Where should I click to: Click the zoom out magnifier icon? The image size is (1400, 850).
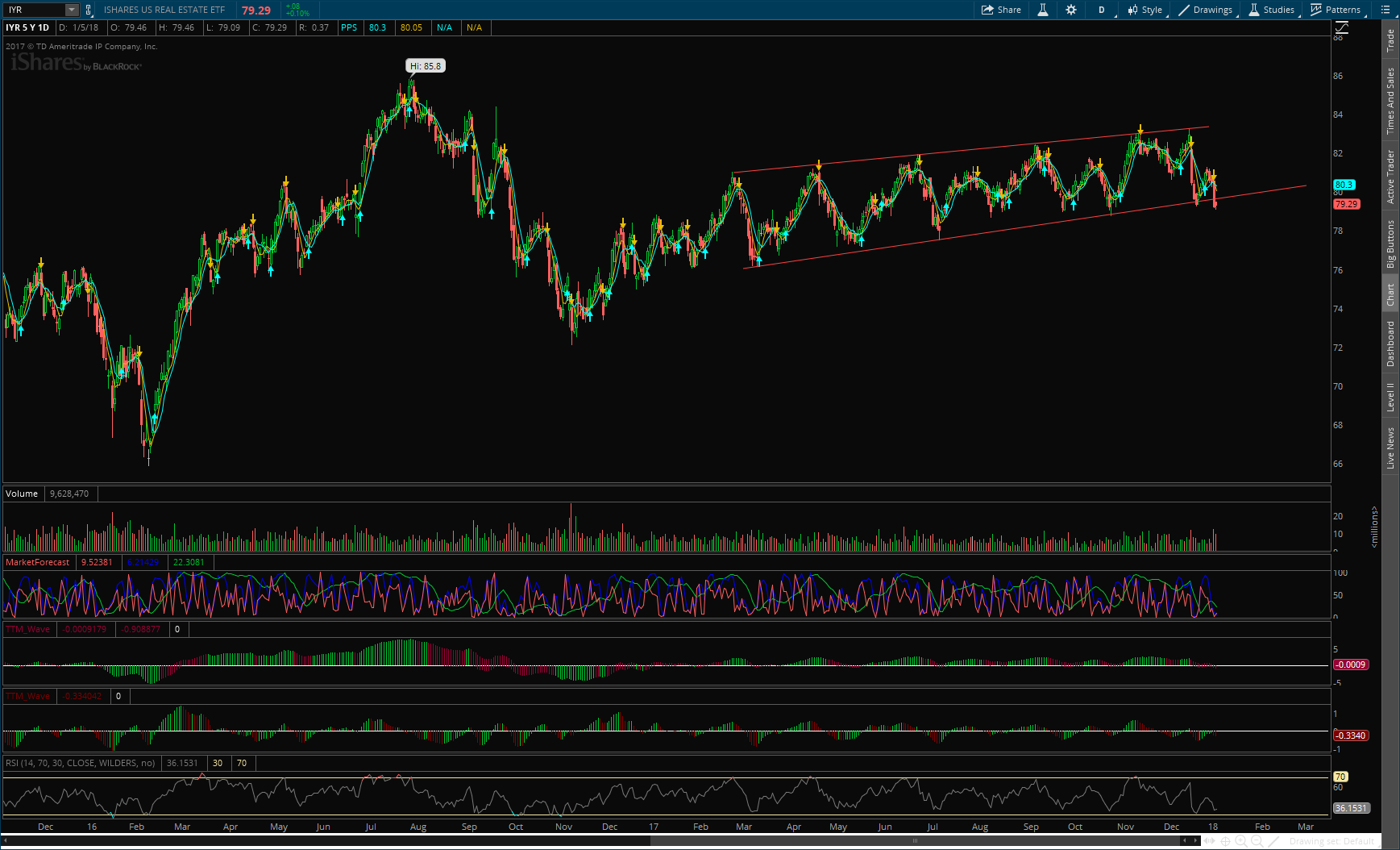pos(1257,841)
